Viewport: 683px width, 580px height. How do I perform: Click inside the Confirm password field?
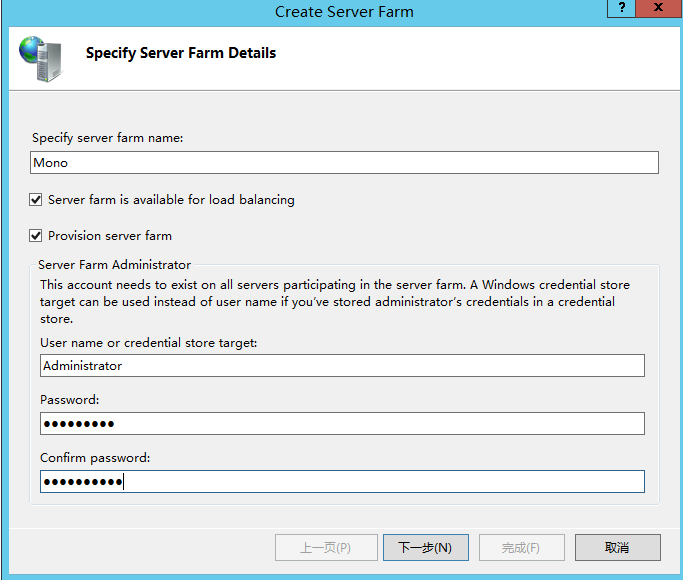(342, 482)
